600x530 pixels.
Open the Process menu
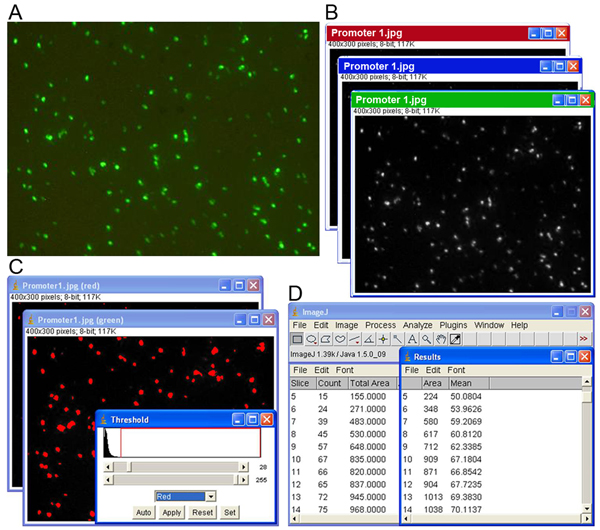point(380,325)
